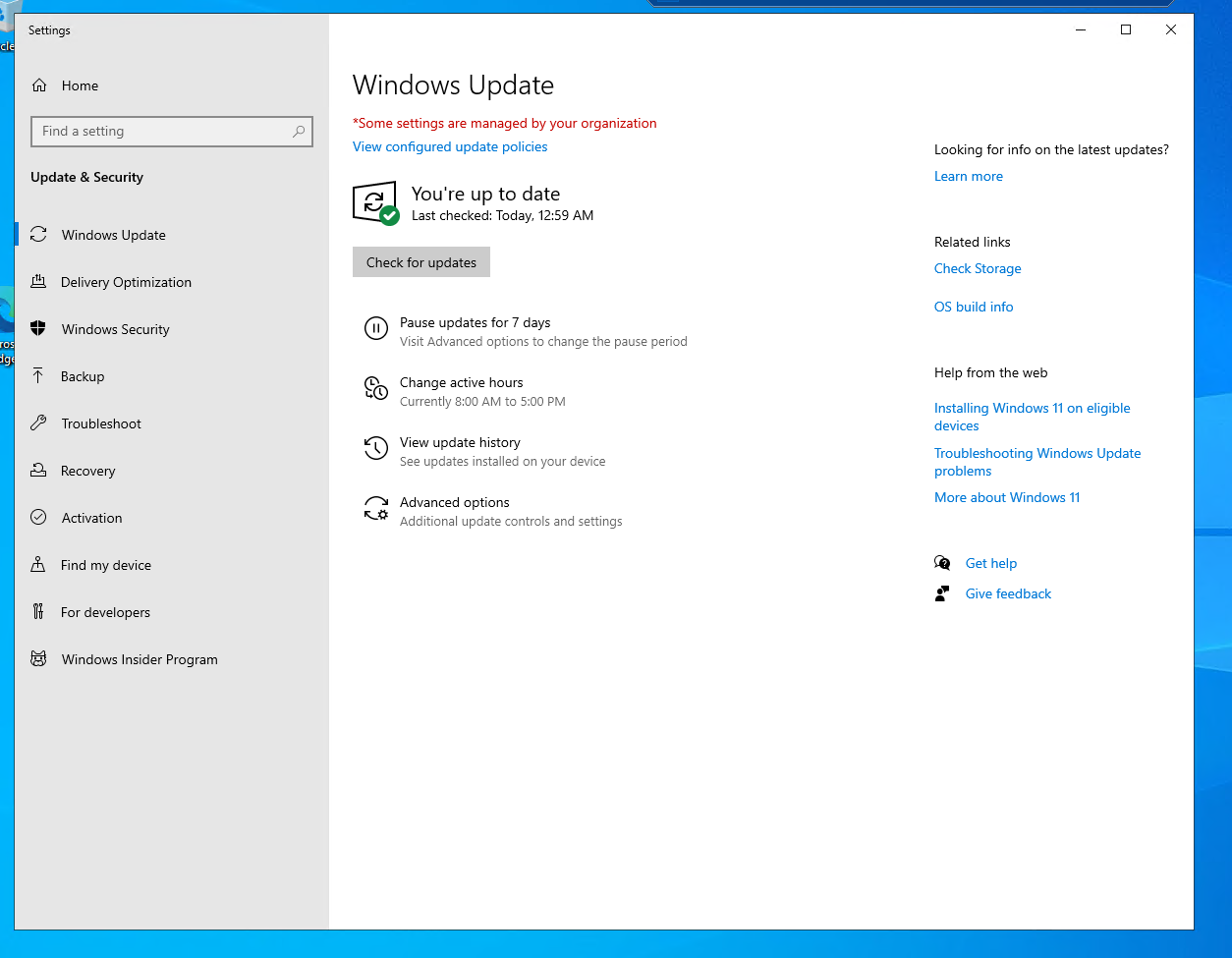Image resolution: width=1232 pixels, height=958 pixels.
Task: Click Pause updates for 7 days
Action: click(x=475, y=322)
